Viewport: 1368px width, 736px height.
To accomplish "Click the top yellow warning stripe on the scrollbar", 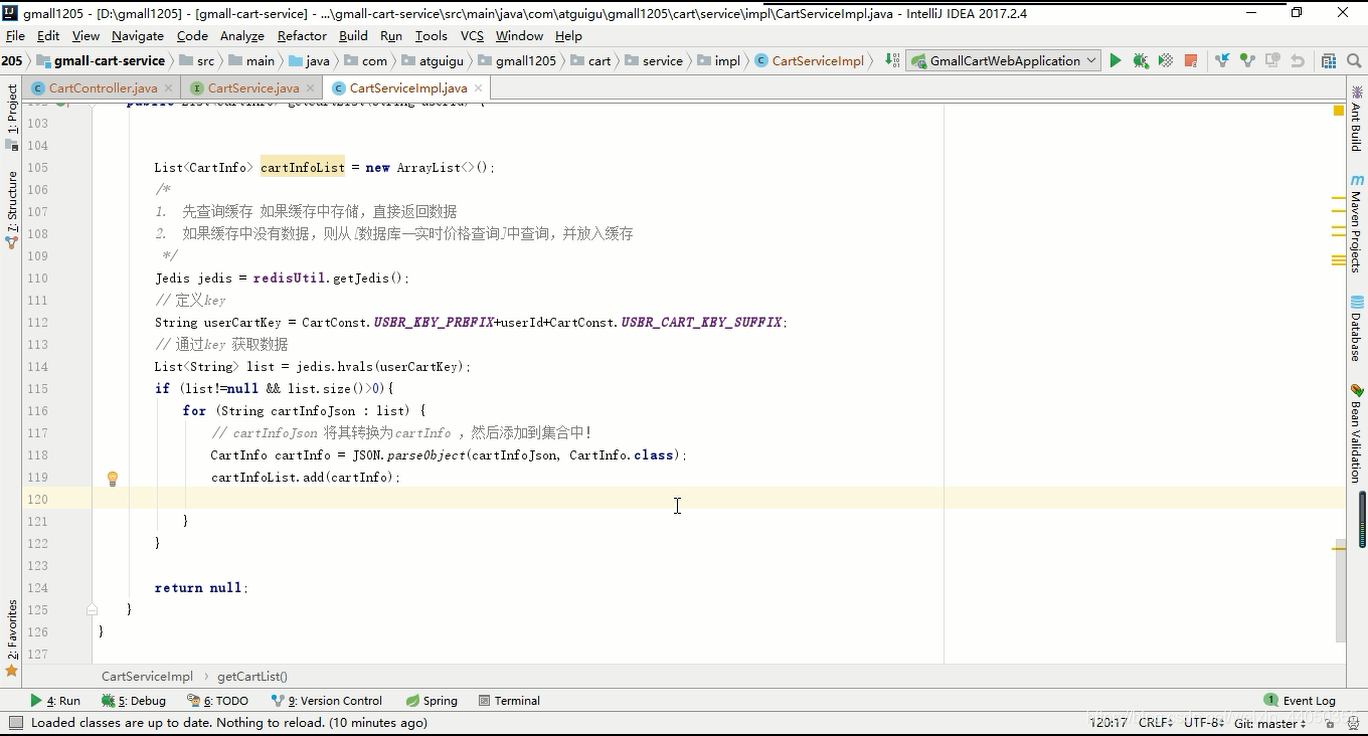I will (1338, 200).
